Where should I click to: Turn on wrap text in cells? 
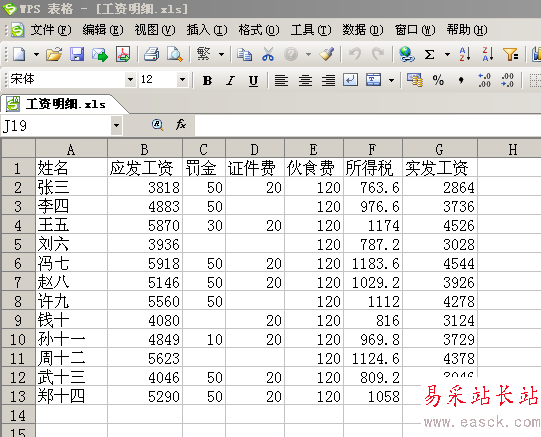pyautogui.click(x=351, y=80)
